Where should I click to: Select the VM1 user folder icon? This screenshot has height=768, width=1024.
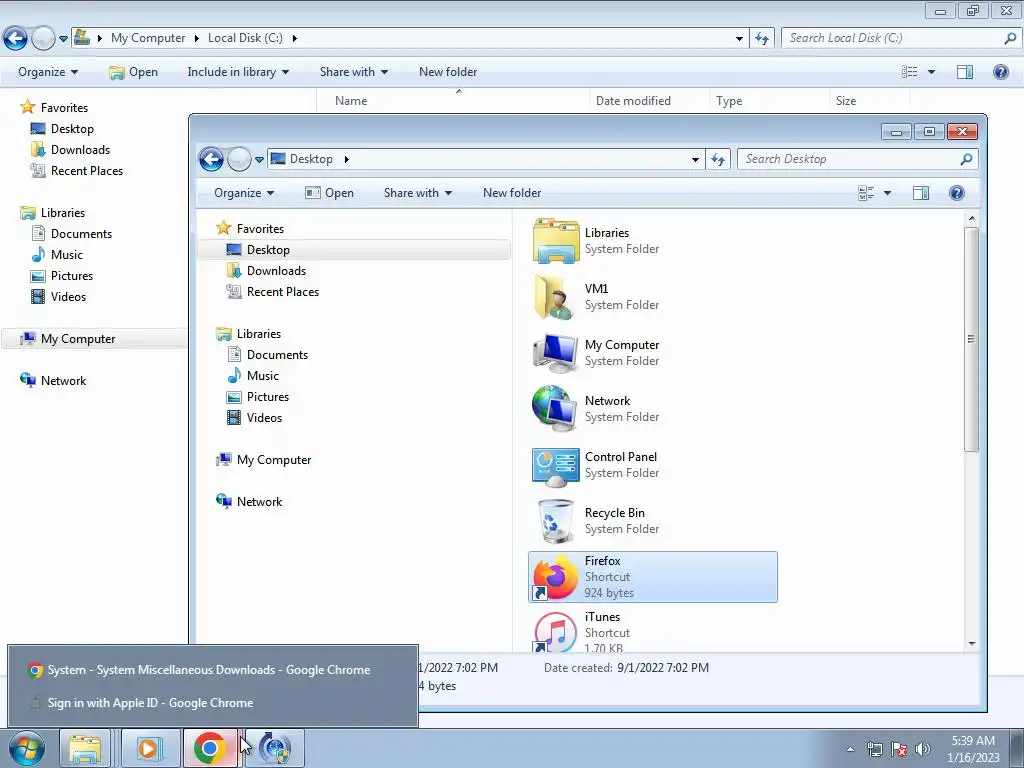(x=555, y=297)
